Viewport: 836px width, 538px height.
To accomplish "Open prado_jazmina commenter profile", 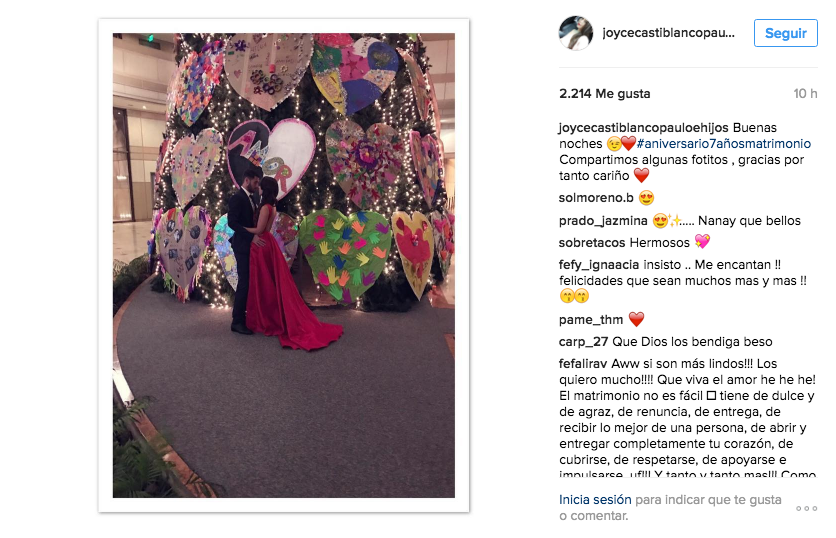I will [x=603, y=221].
